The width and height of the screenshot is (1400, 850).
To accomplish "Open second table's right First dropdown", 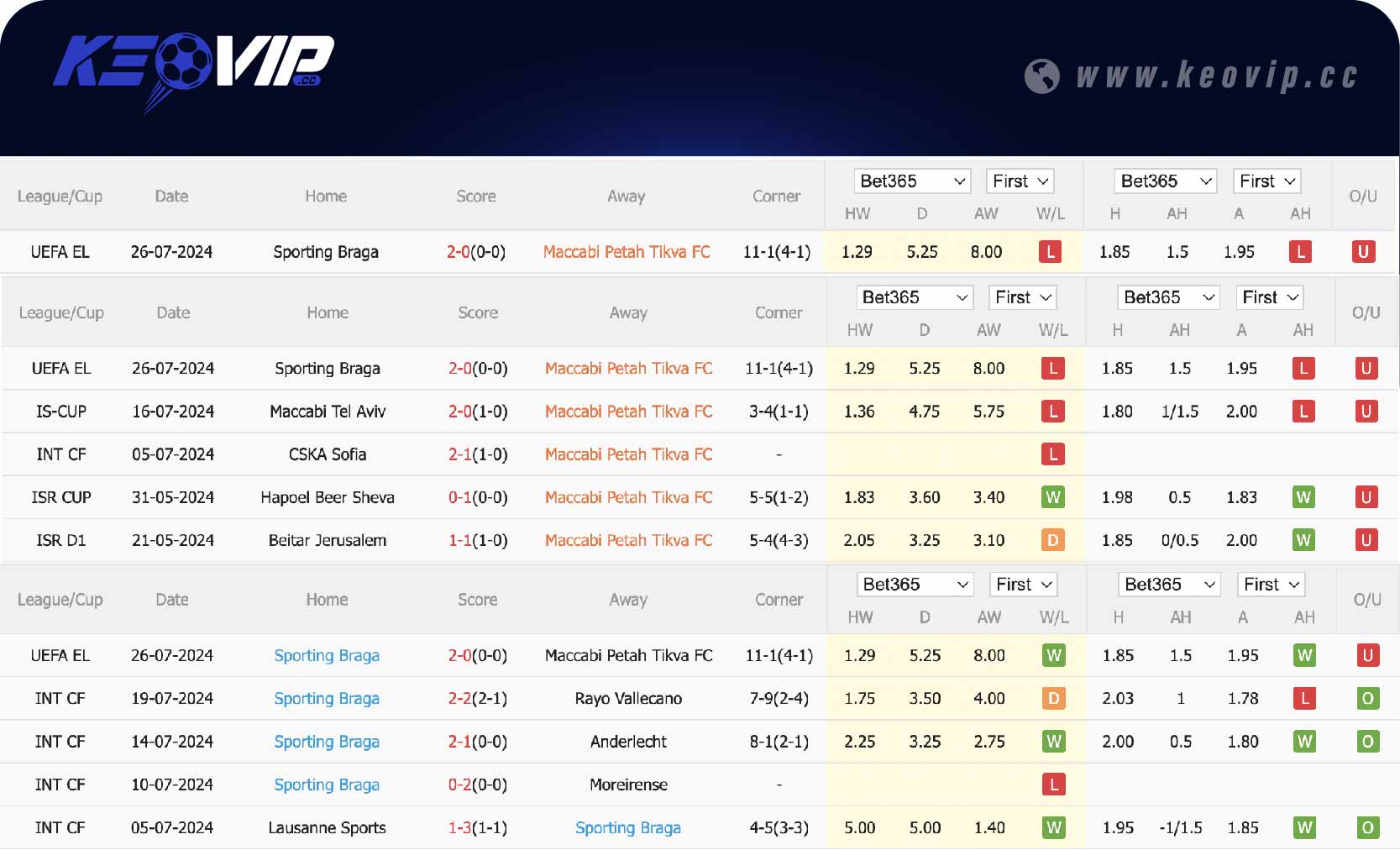I will point(1269,297).
